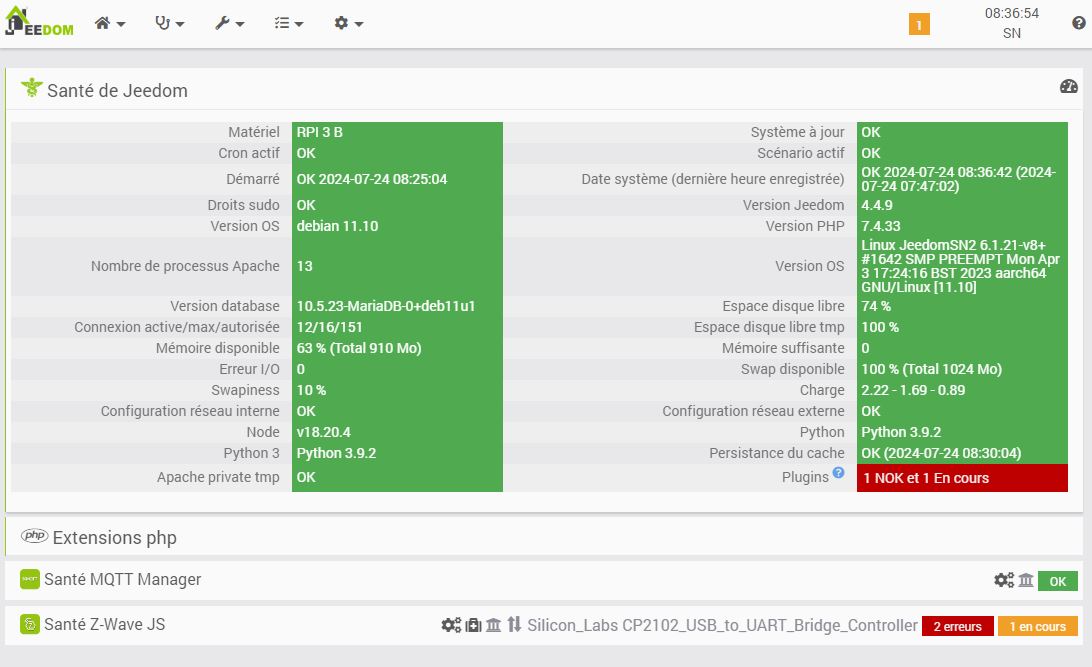Screen dimensions: 1092x667
Task: Open the gear settings menu
Action: 348,23
